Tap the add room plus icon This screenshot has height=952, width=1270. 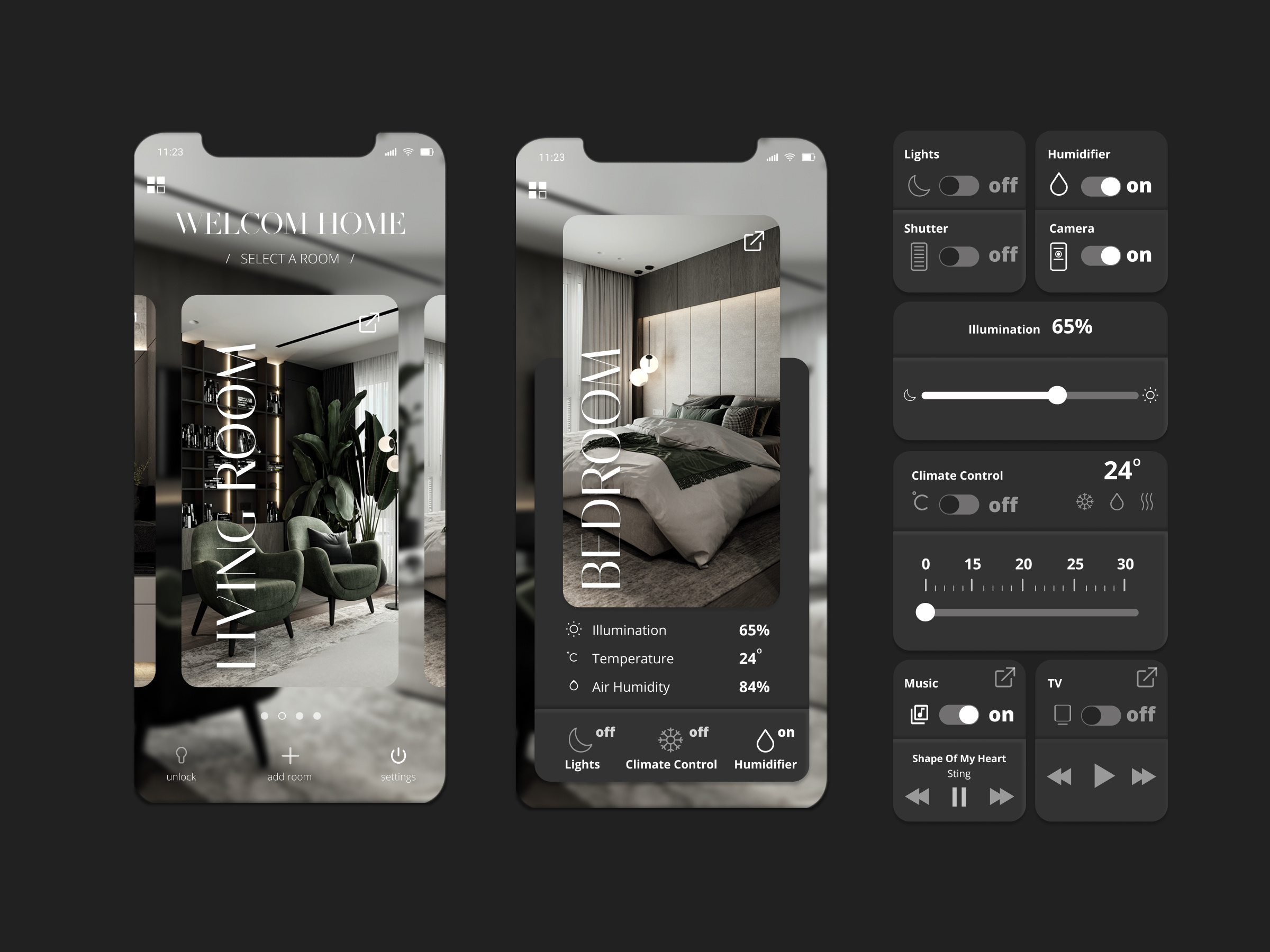pyautogui.click(x=290, y=756)
